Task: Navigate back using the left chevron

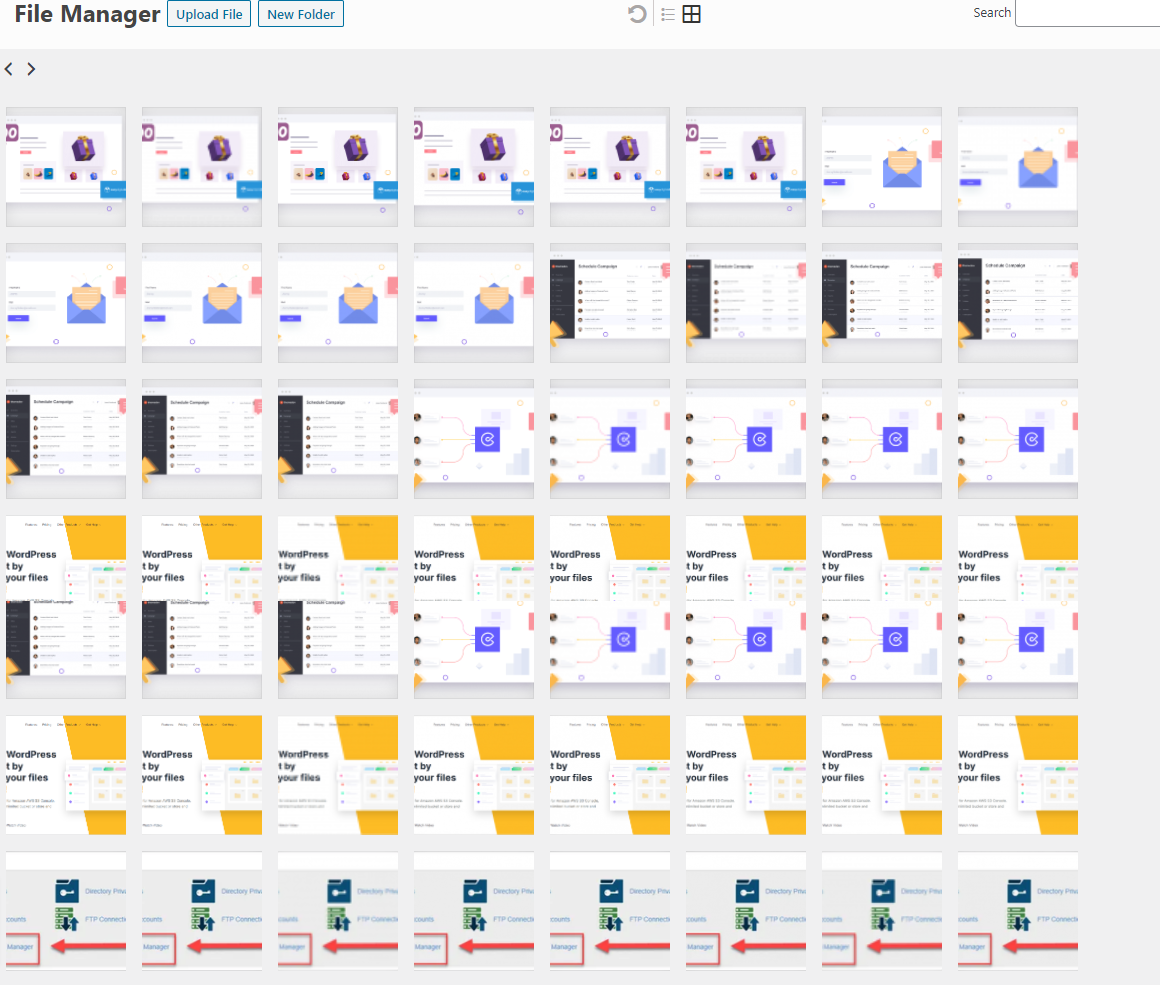Action: [x=8, y=68]
